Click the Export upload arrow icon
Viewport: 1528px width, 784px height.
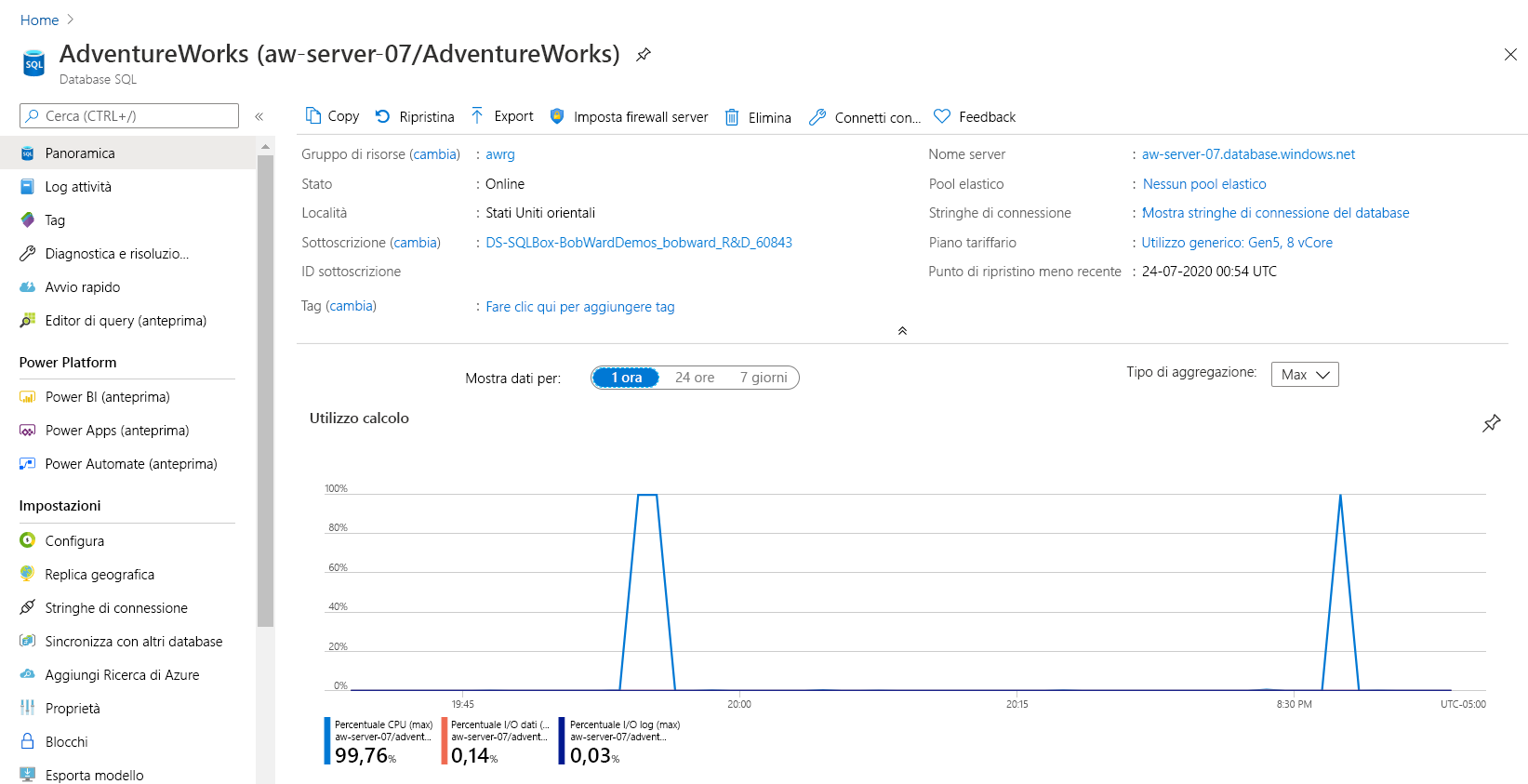pyautogui.click(x=477, y=116)
